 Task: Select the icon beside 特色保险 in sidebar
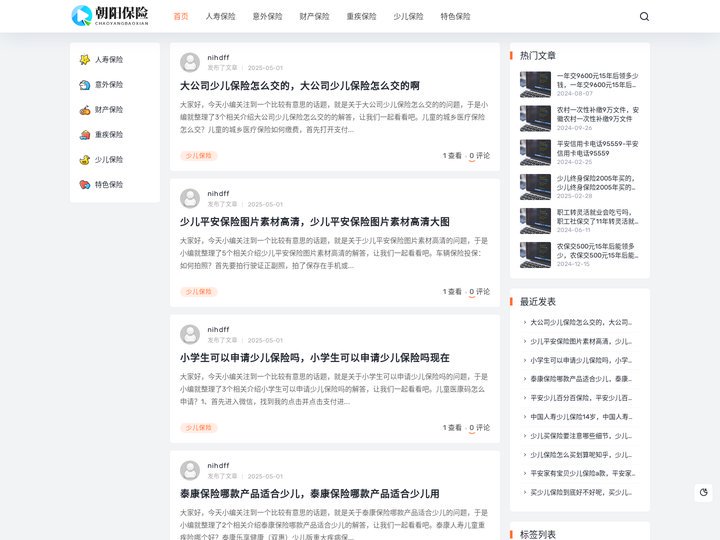tap(84, 185)
